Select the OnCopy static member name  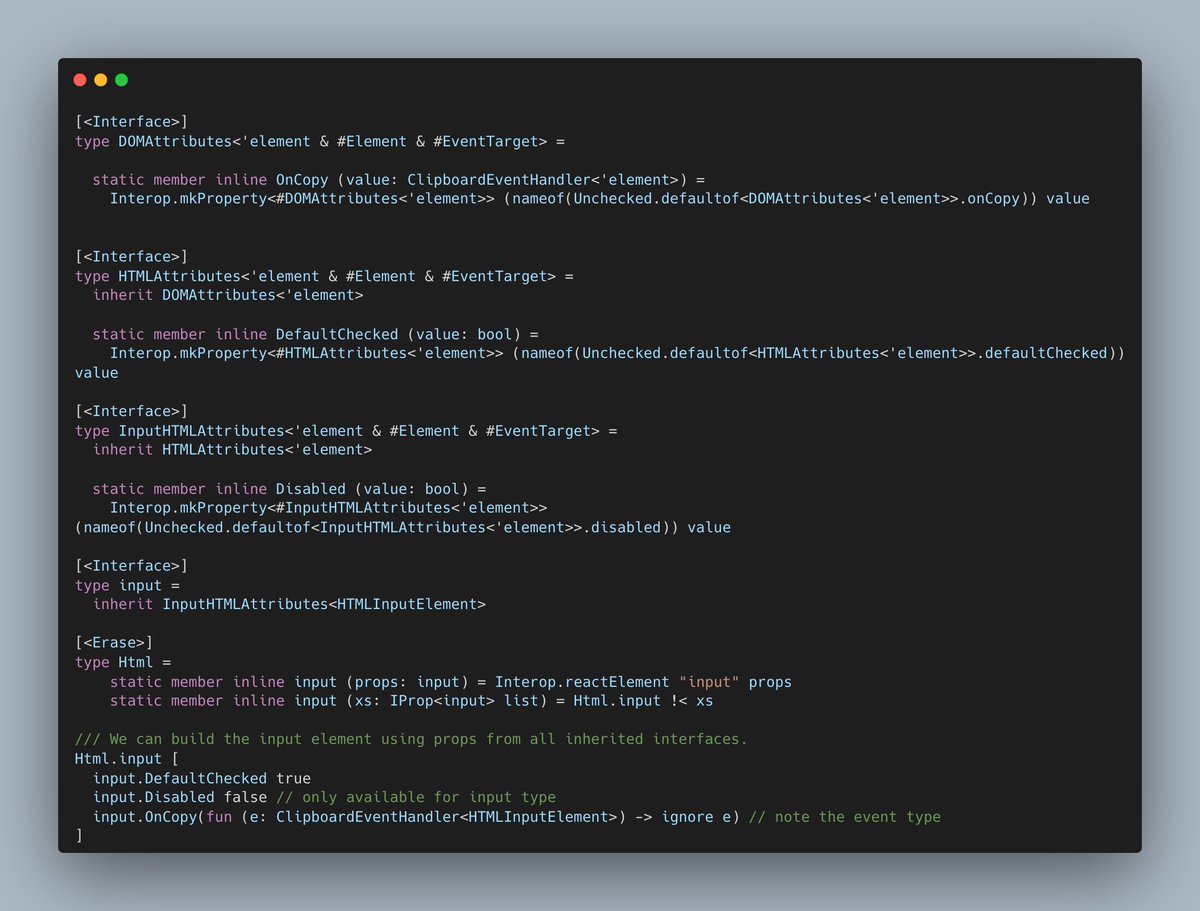click(x=301, y=179)
